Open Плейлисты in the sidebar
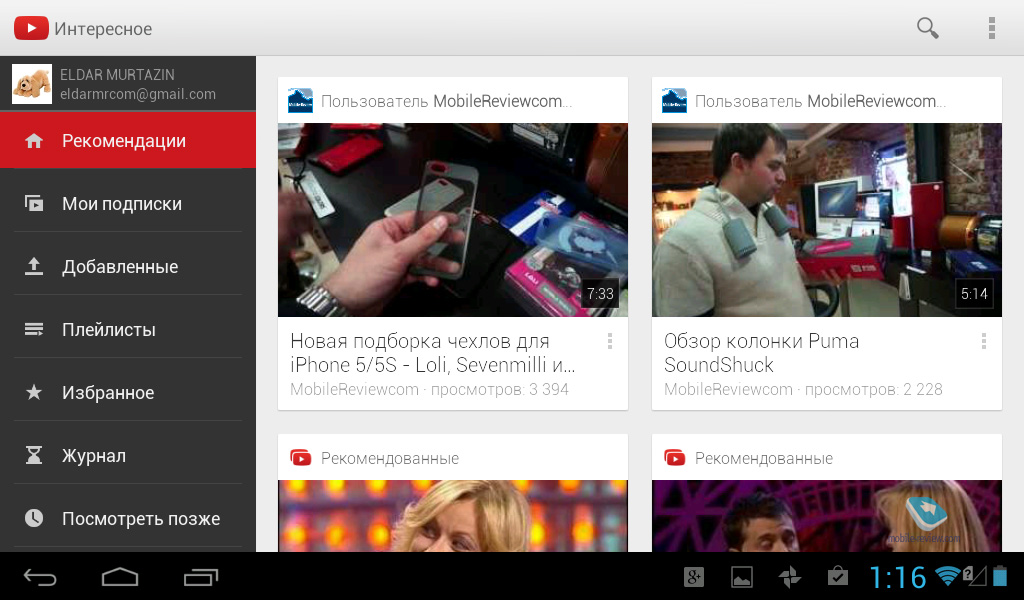The width and height of the screenshot is (1024, 600). (128, 330)
